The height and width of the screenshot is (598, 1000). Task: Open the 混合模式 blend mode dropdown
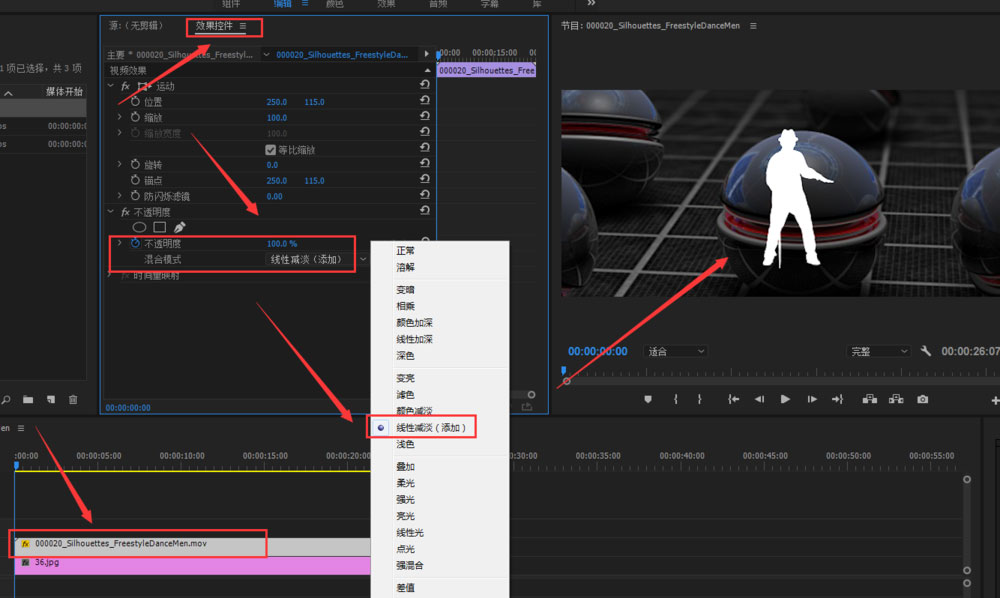point(315,260)
